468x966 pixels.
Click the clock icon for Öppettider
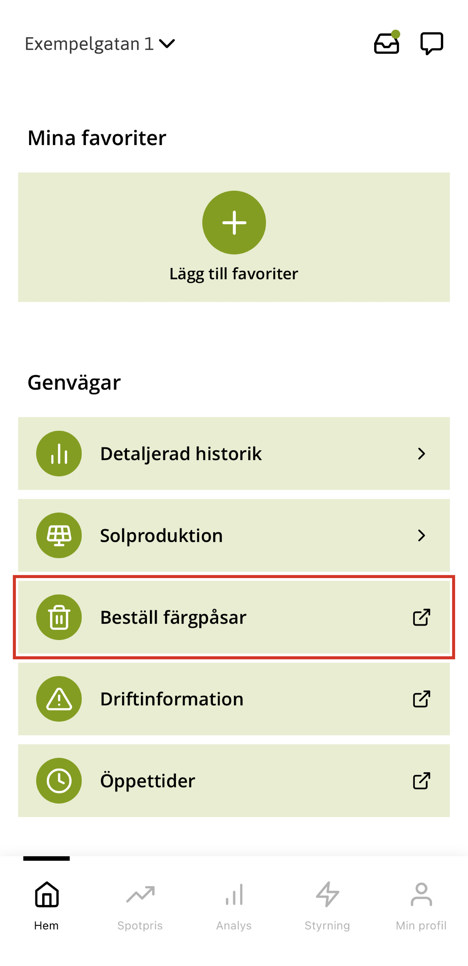[x=59, y=781]
